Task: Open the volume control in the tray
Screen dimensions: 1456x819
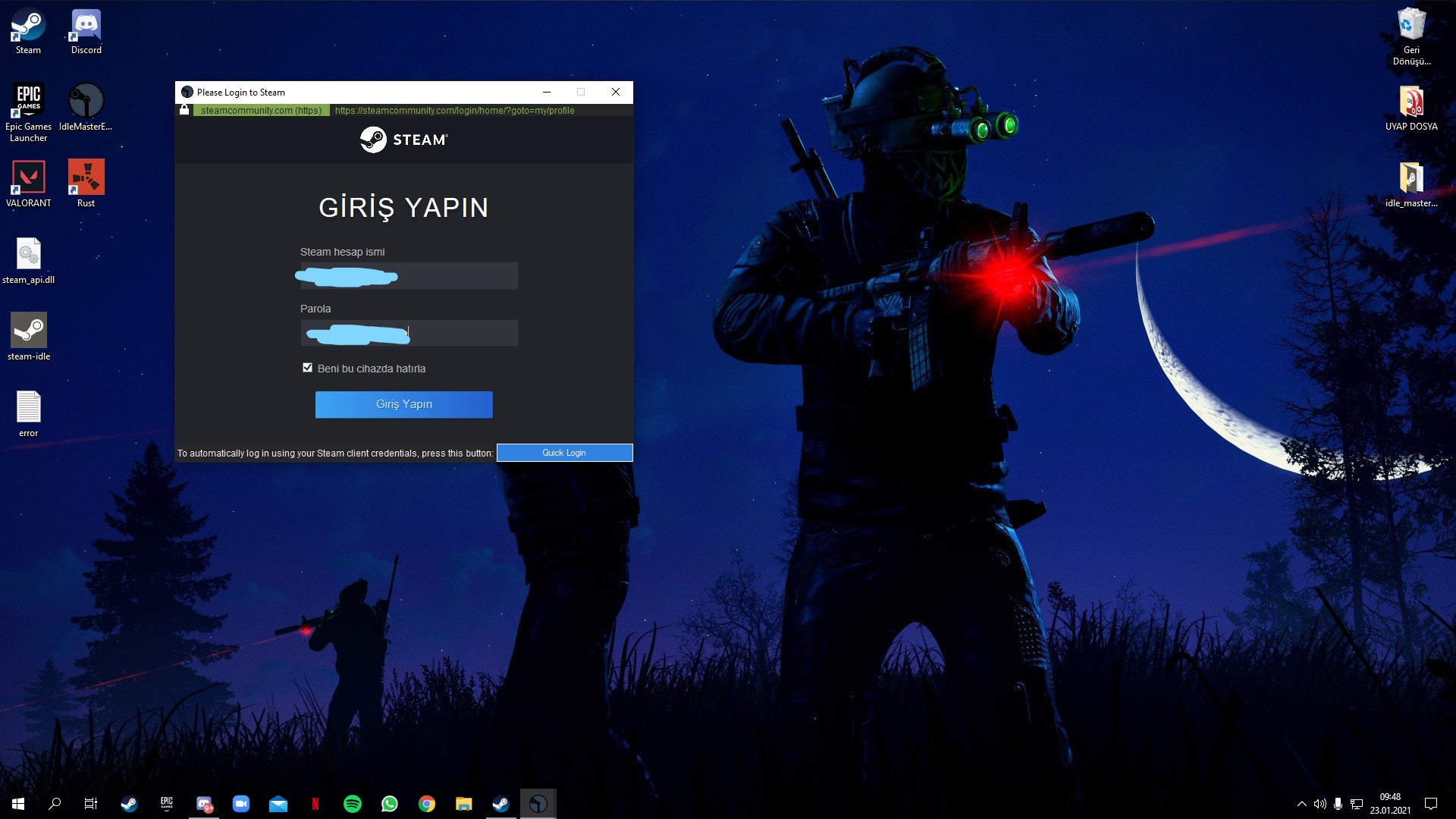Action: (x=1319, y=804)
